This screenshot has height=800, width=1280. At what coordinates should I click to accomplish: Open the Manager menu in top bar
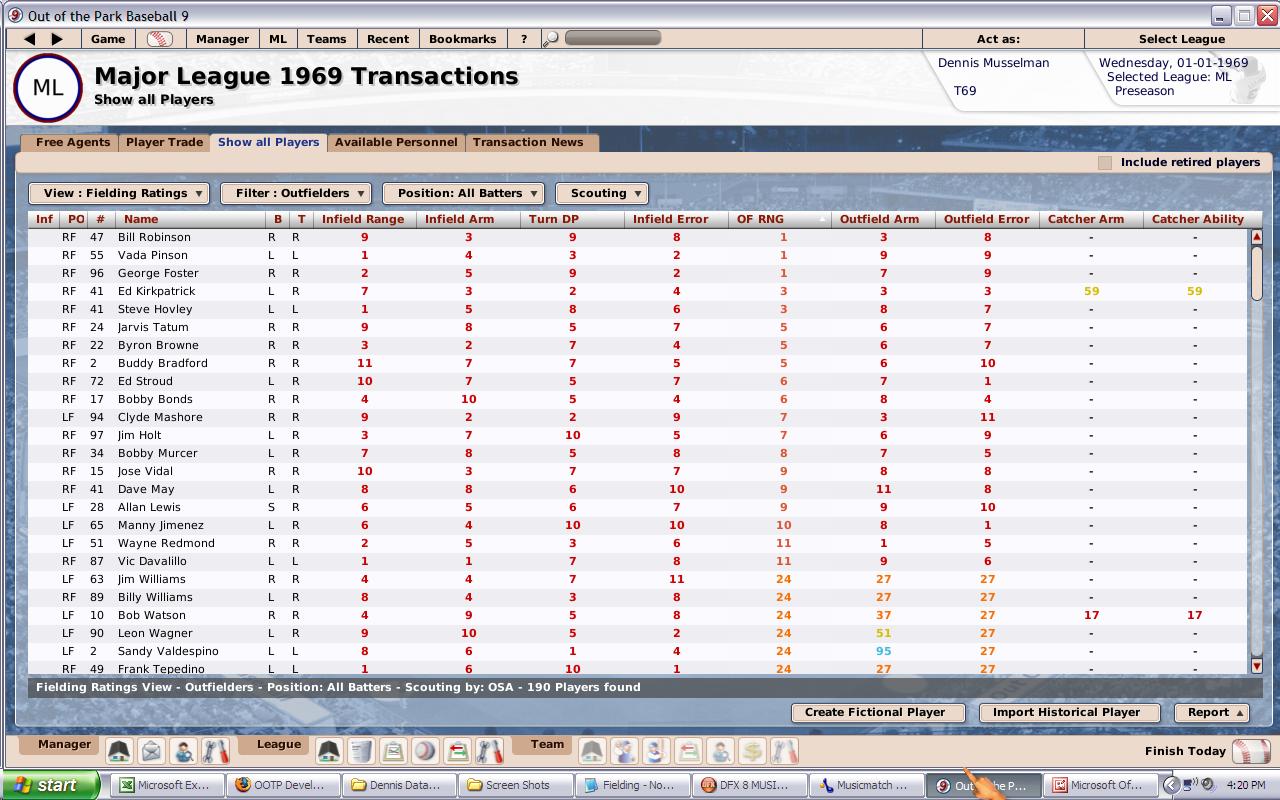click(222, 39)
